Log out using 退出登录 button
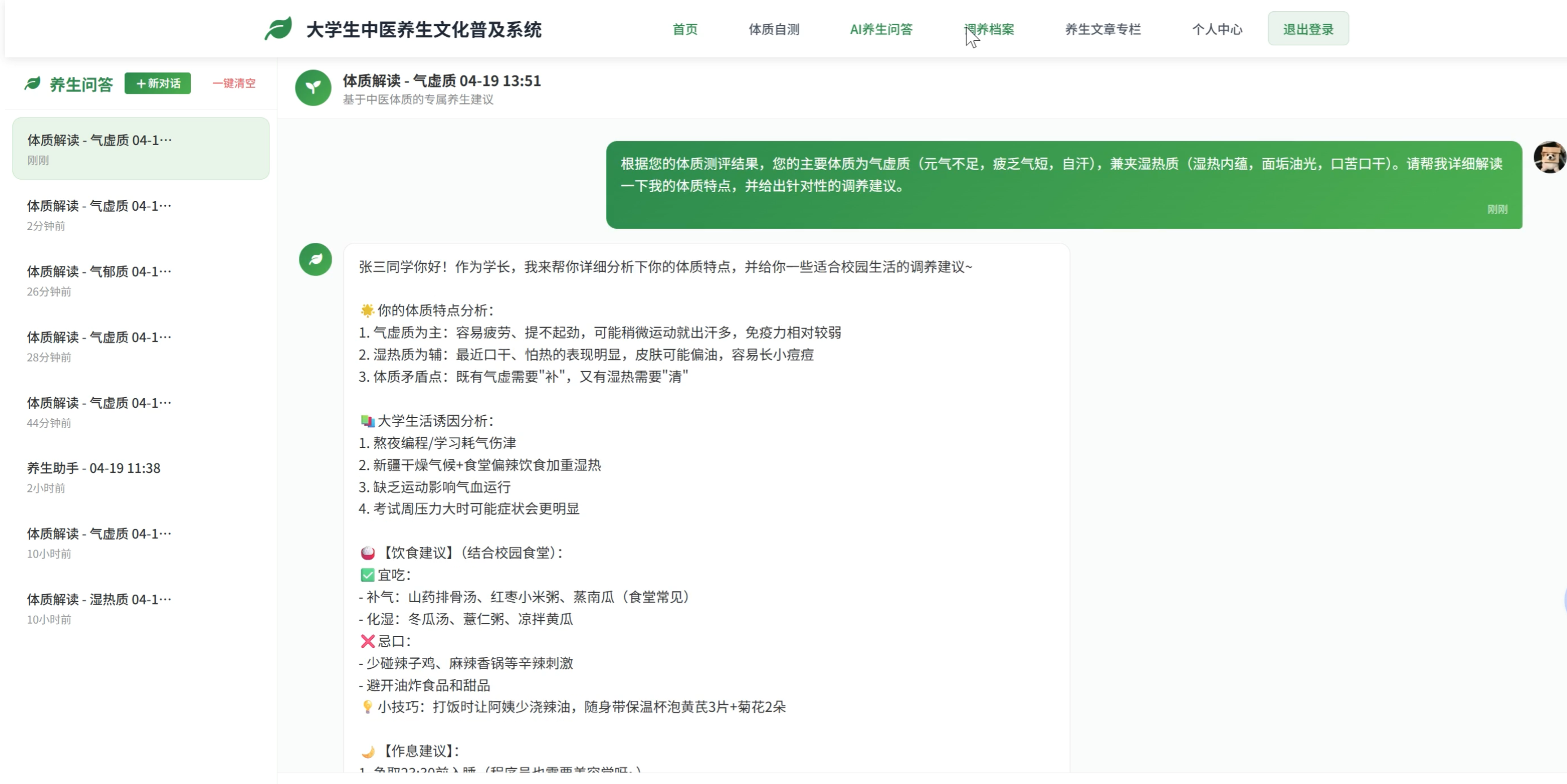 (x=1308, y=29)
